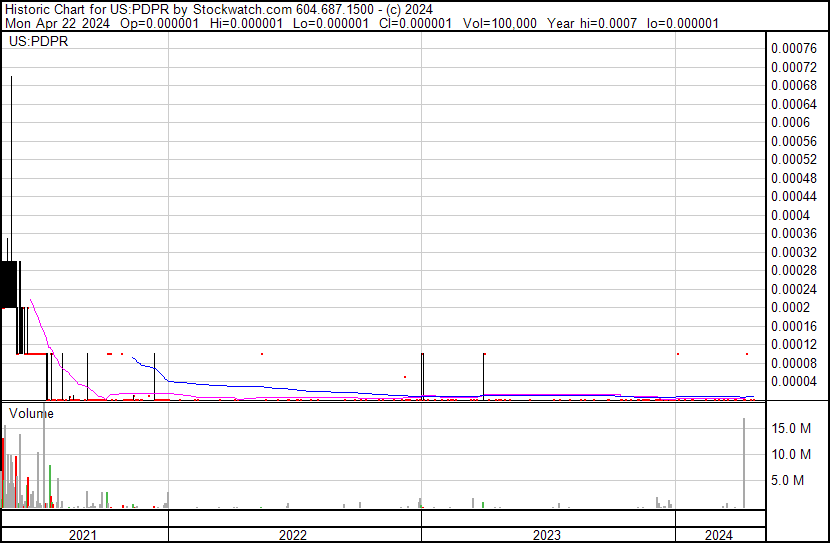Click the 10.0 M volume axis label
This screenshot has height=543, width=830.
(790, 455)
